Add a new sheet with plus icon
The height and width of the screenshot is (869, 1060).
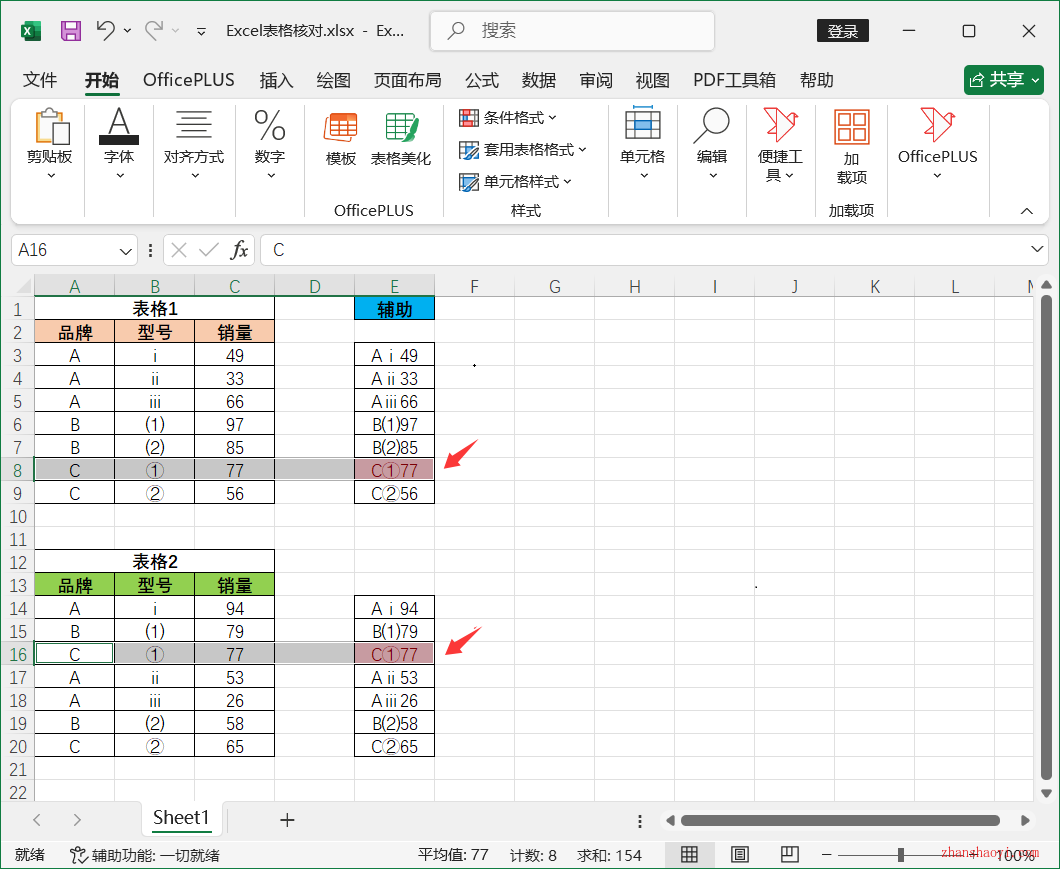click(x=287, y=820)
